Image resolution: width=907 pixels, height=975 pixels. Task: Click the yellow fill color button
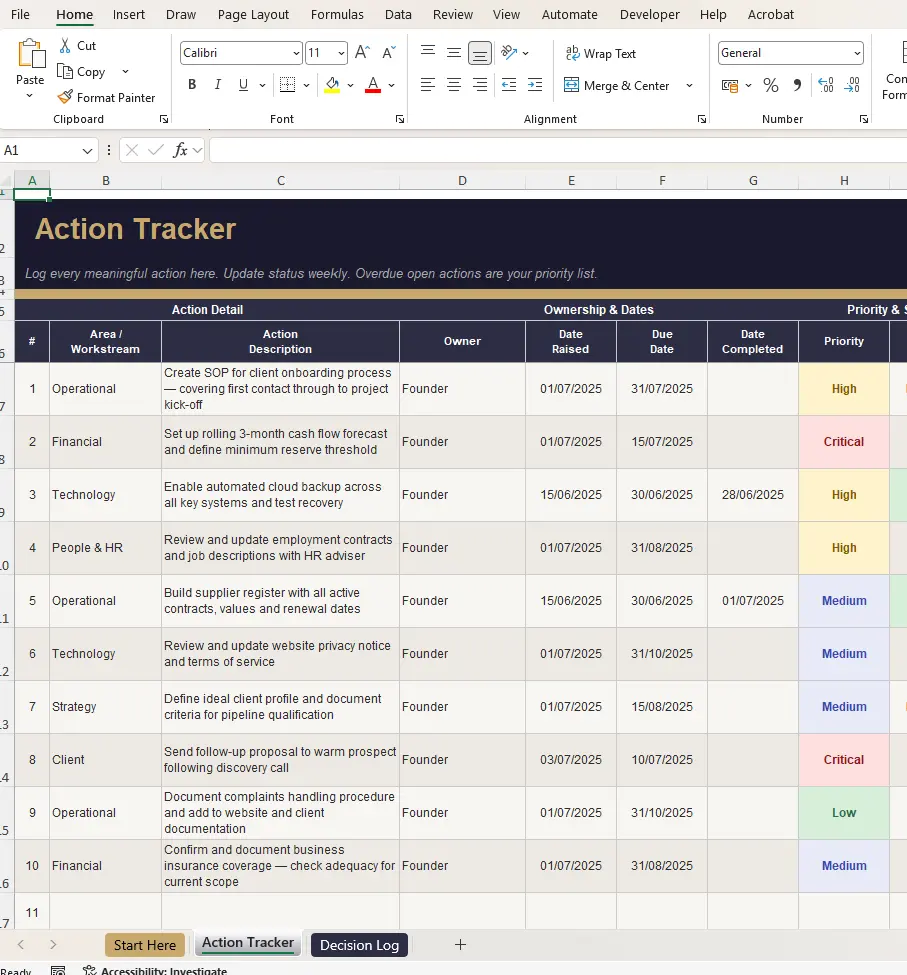point(332,85)
